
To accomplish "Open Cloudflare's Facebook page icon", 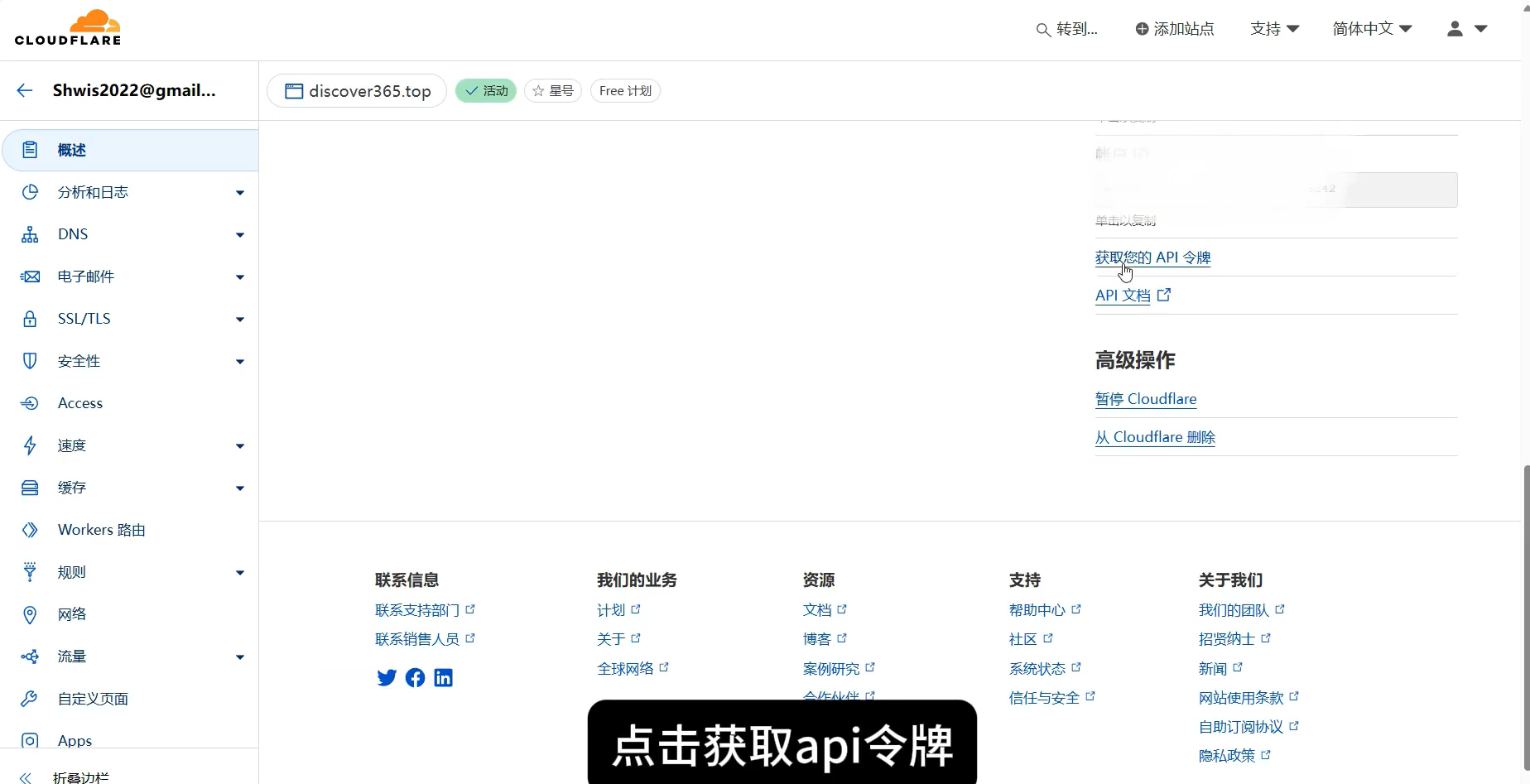I will (416, 678).
